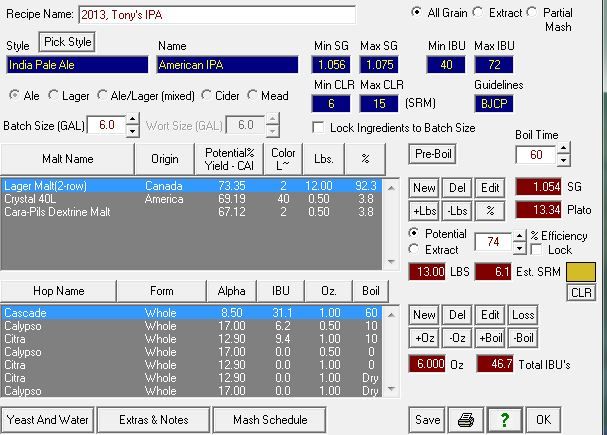Click the CLR color button
The image size is (607, 435).
coord(581,292)
